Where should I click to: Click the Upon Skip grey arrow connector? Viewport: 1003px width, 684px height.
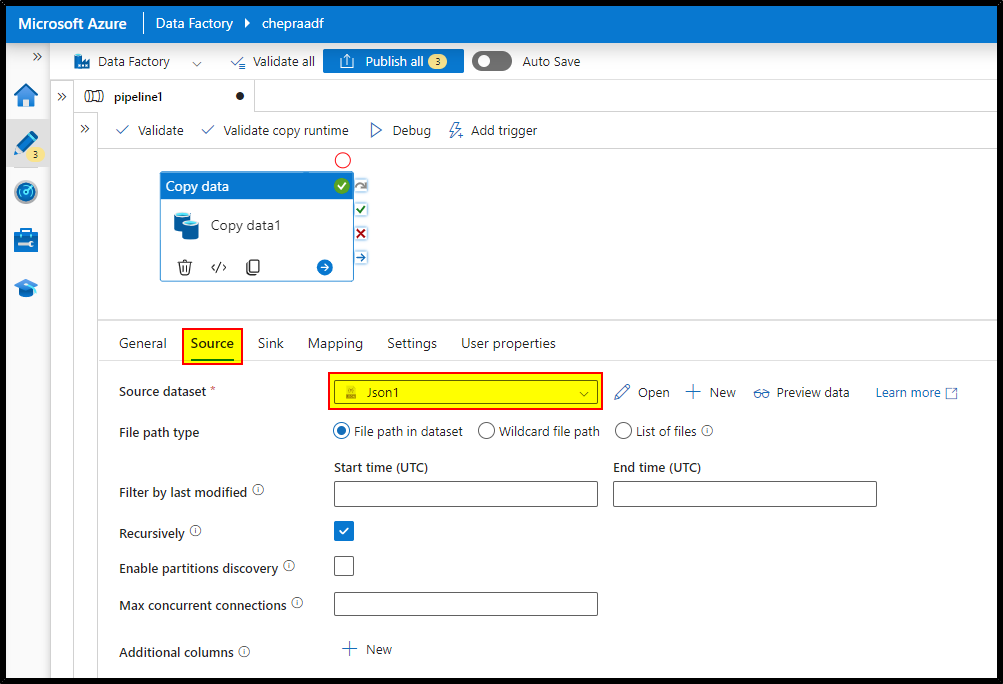click(x=361, y=186)
